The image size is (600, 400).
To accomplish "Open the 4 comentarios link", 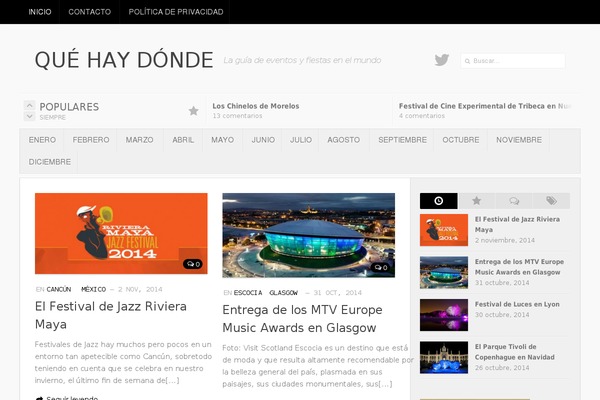I will click(x=422, y=116).
